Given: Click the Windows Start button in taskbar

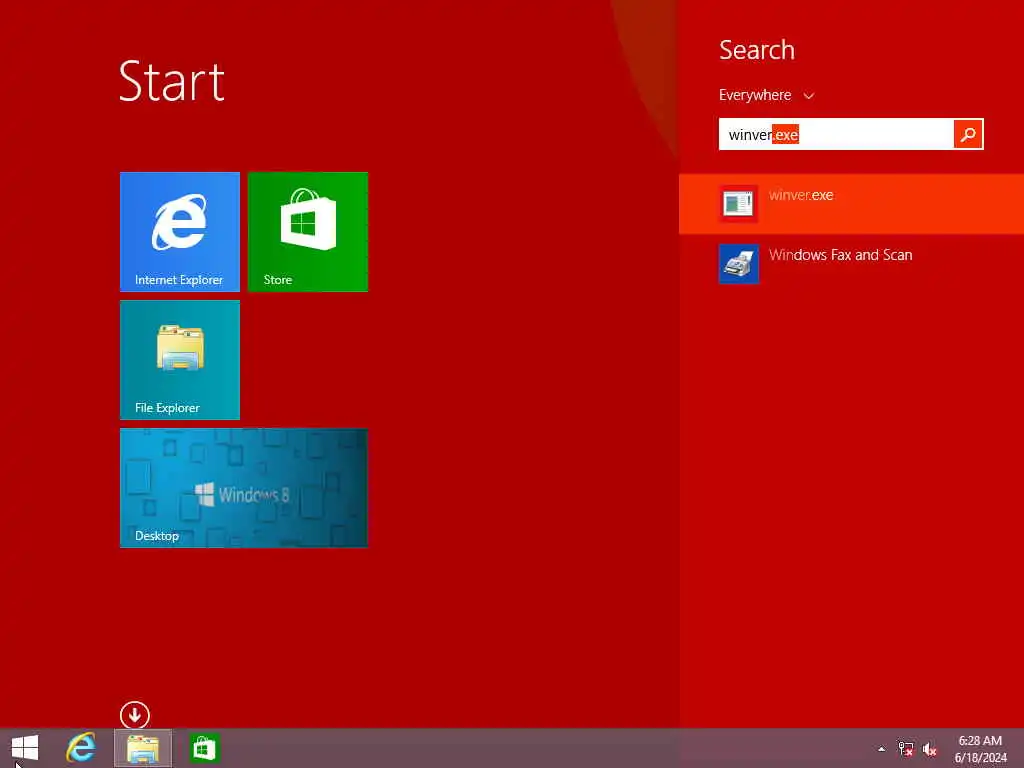Looking at the screenshot, I should coord(25,748).
